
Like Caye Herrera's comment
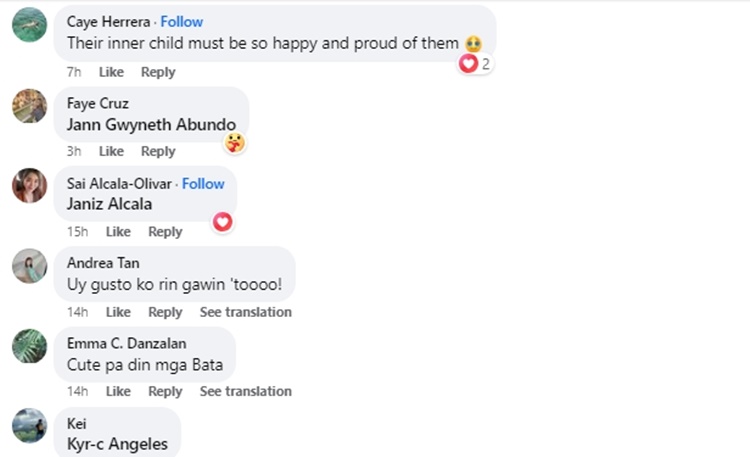[111, 72]
